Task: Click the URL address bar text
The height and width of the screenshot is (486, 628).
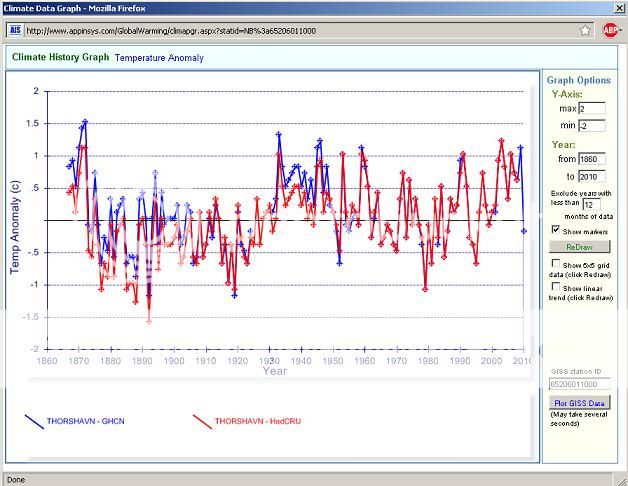Action: click(x=200, y=30)
